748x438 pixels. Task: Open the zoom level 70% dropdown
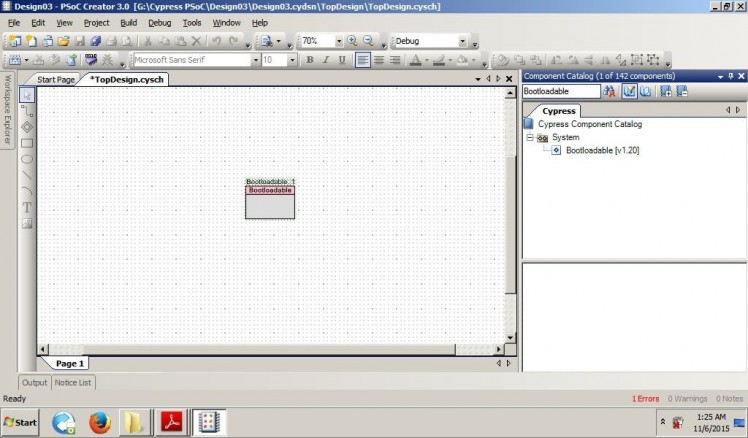pos(339,42)
